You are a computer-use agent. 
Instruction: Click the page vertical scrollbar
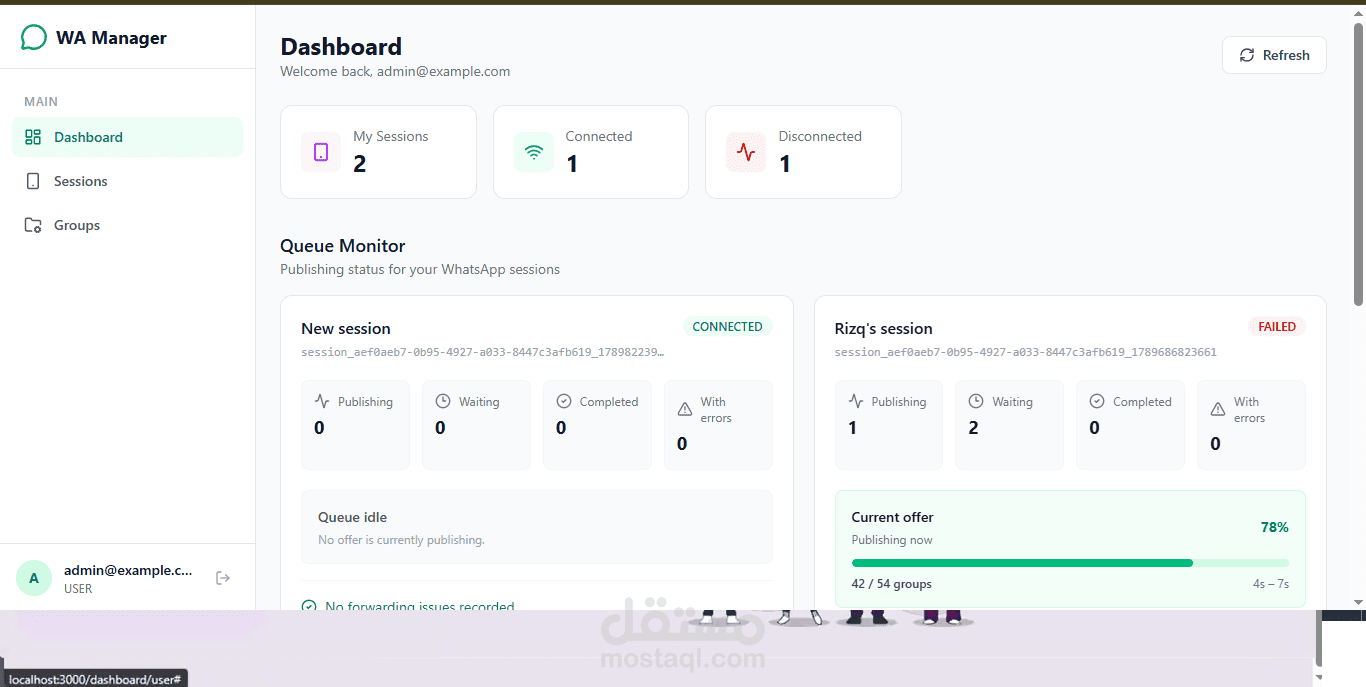1358,165
